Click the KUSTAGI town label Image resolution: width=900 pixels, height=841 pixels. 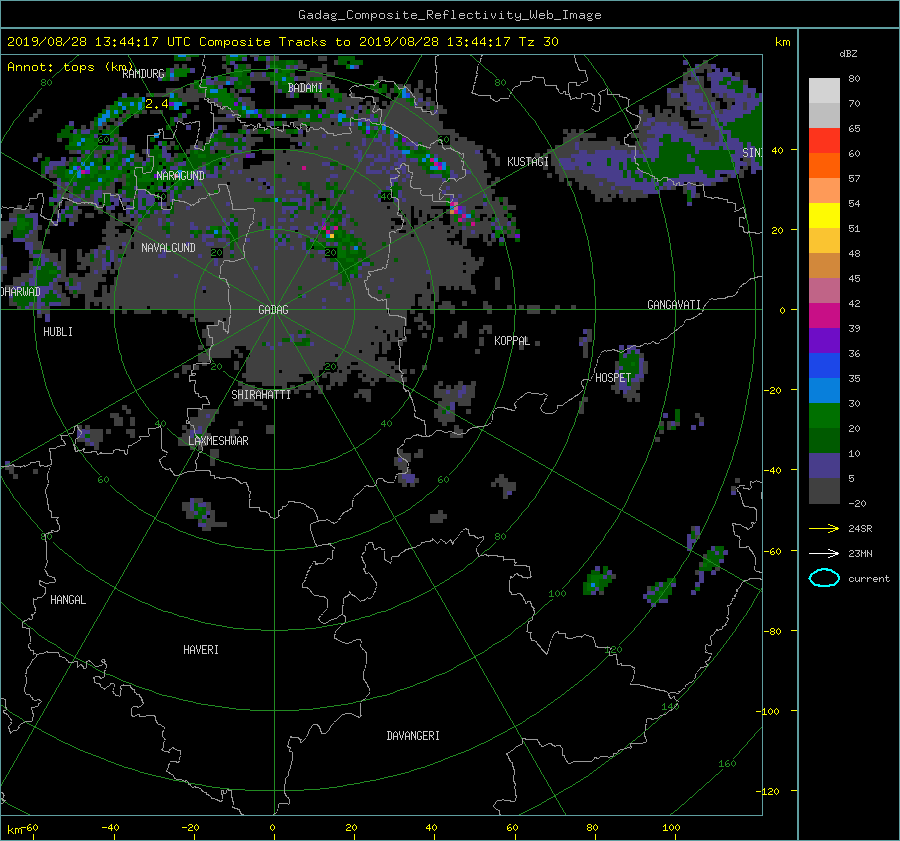[527, 162]
